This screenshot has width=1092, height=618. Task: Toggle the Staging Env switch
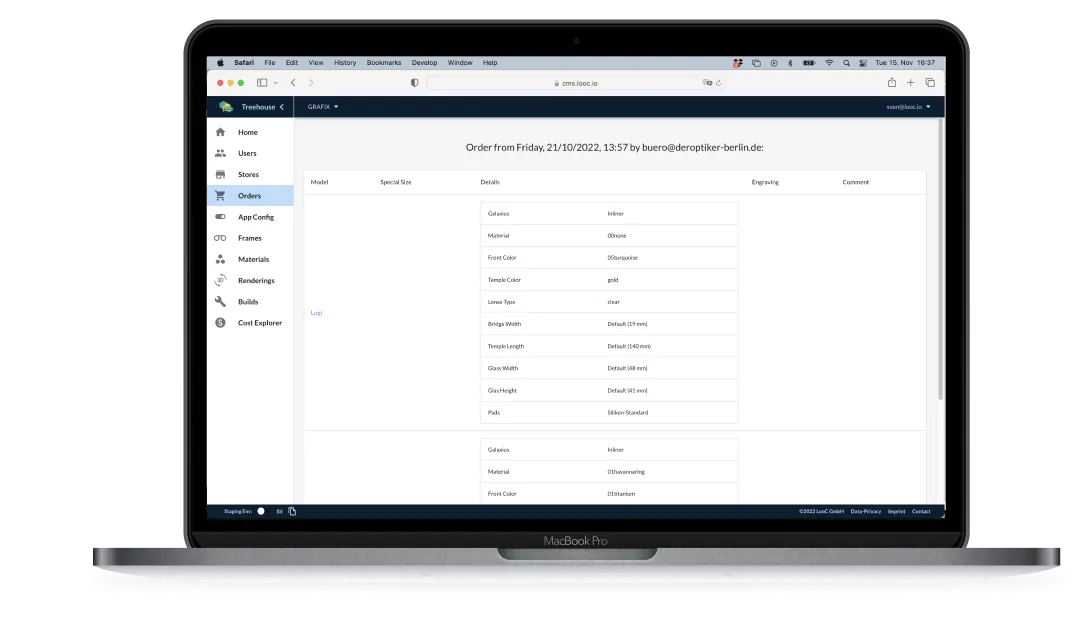coord(260,511)
